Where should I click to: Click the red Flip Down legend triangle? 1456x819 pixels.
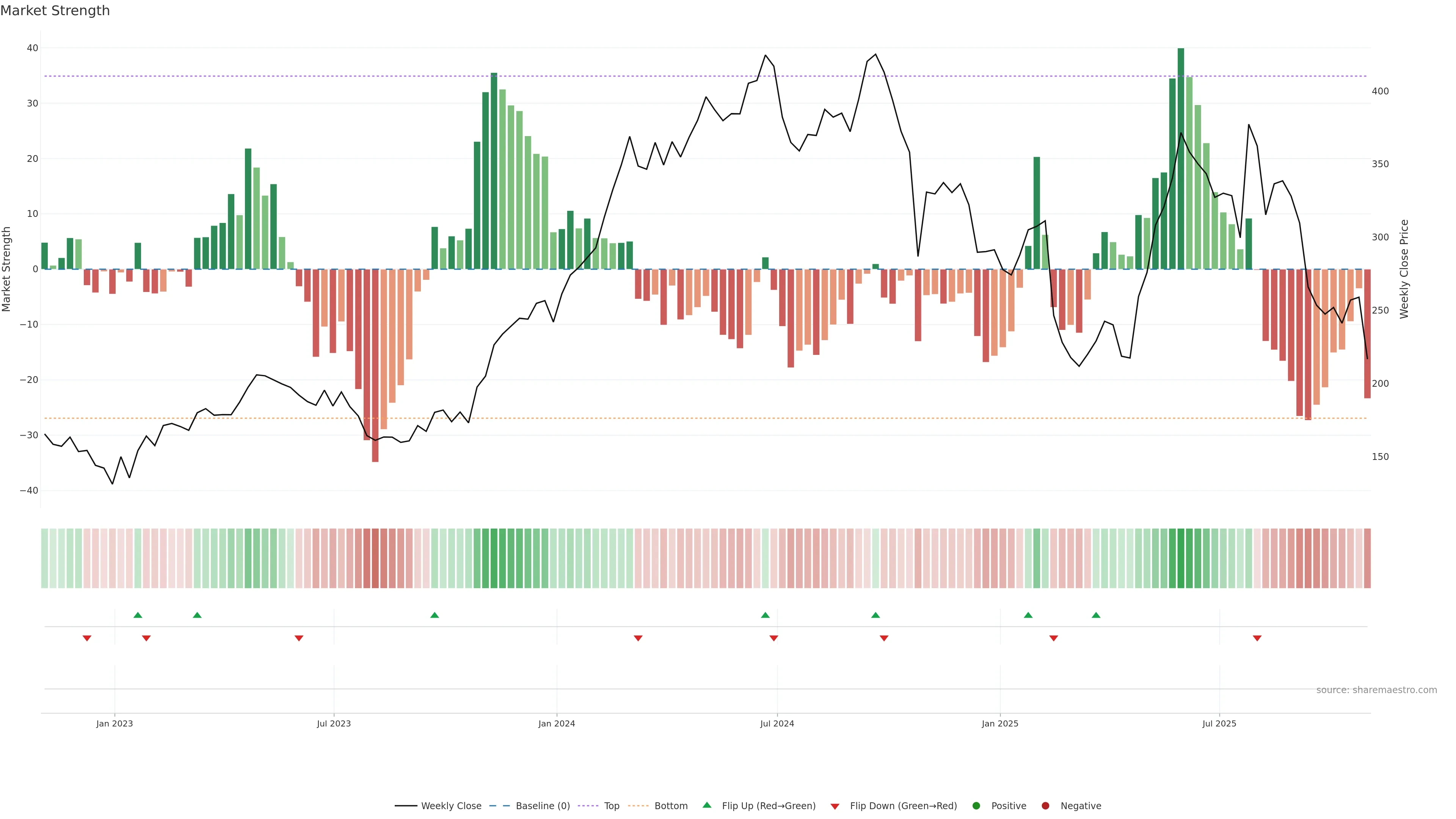click(835, 806)
